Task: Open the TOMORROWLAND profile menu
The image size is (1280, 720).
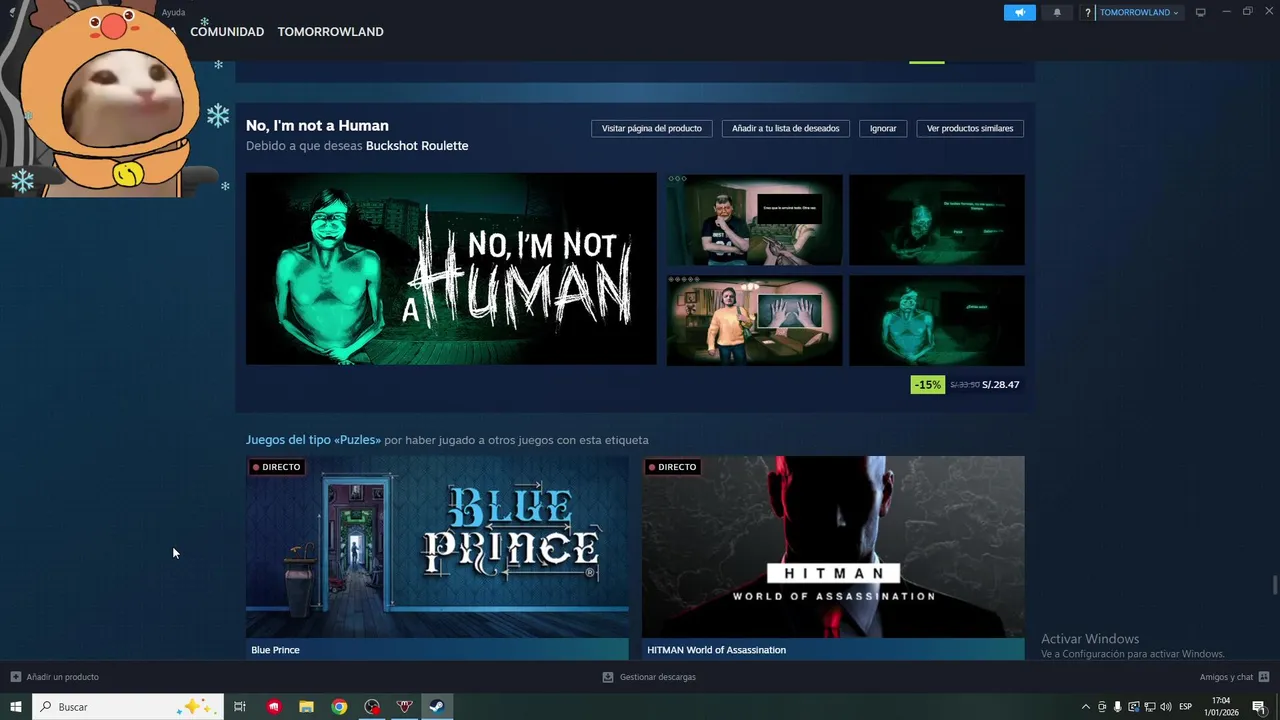Action: (x=330, y=32)
